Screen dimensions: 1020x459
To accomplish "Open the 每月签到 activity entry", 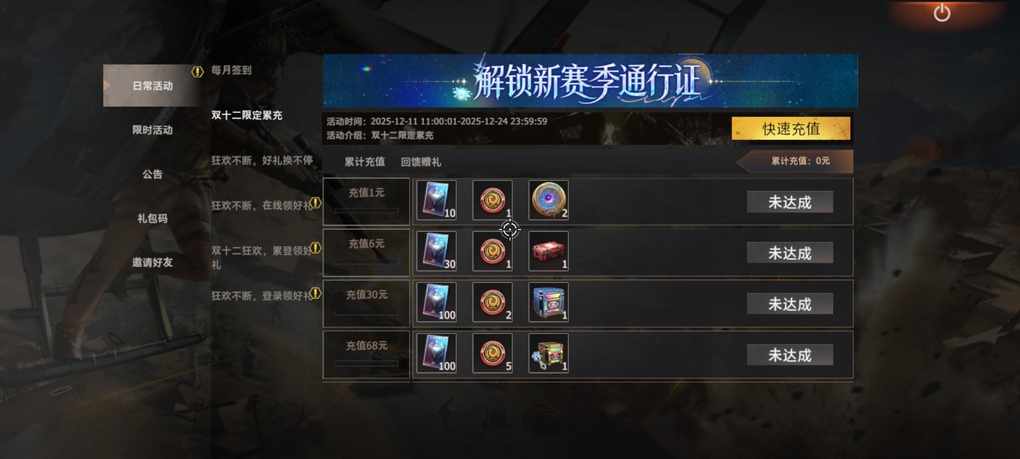I will click(x=232, y=70).
